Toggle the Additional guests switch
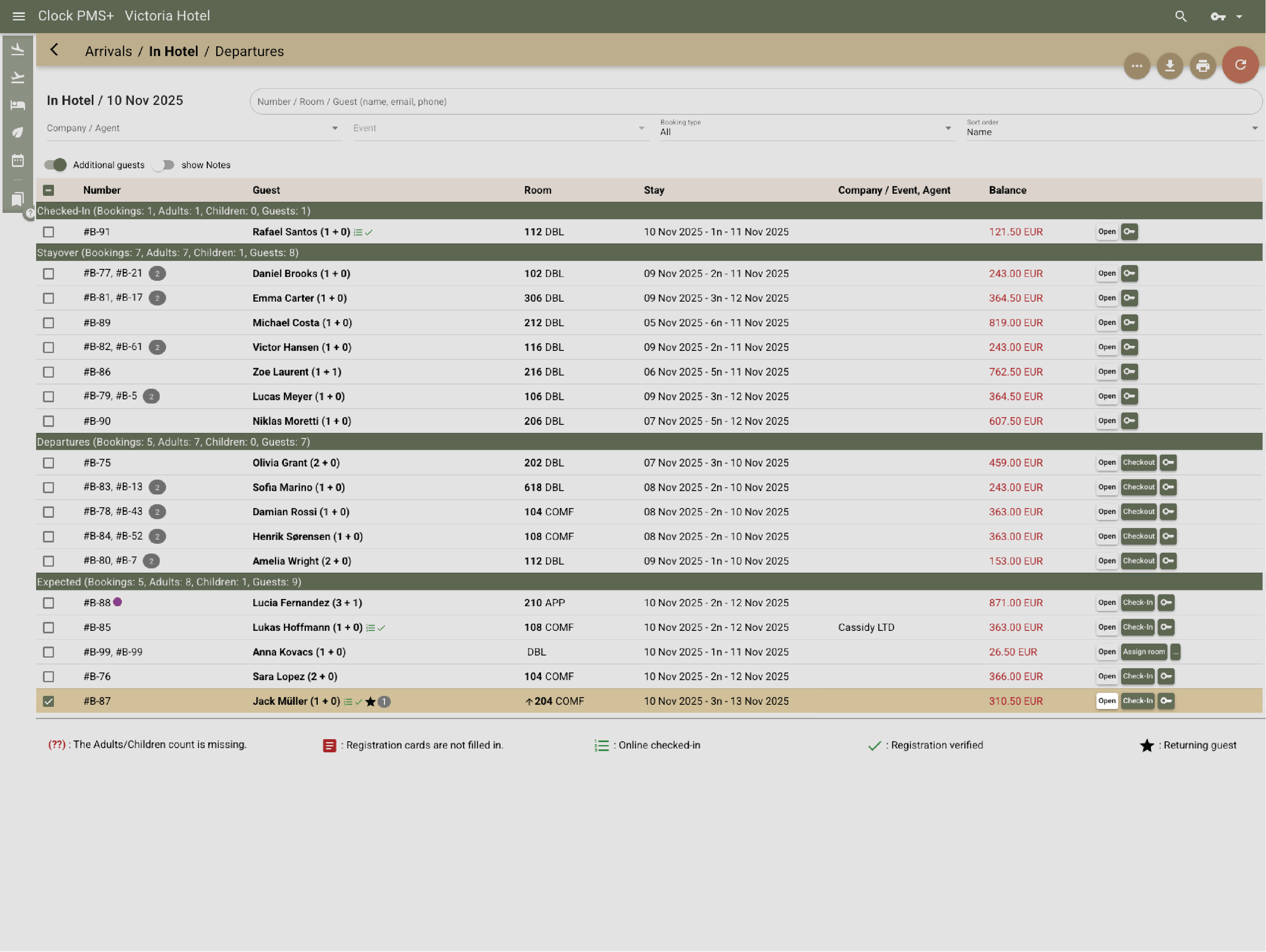This screenshot has width=1266, height=952. coord(56,165)
